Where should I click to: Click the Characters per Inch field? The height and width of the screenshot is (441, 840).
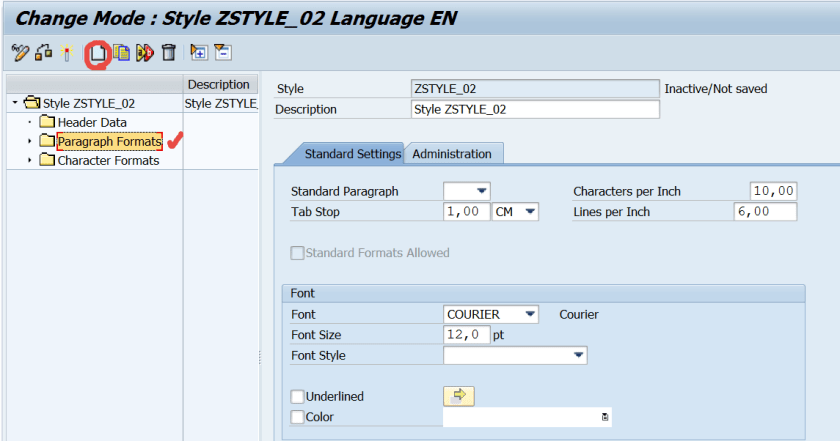(x=772, y=191)
